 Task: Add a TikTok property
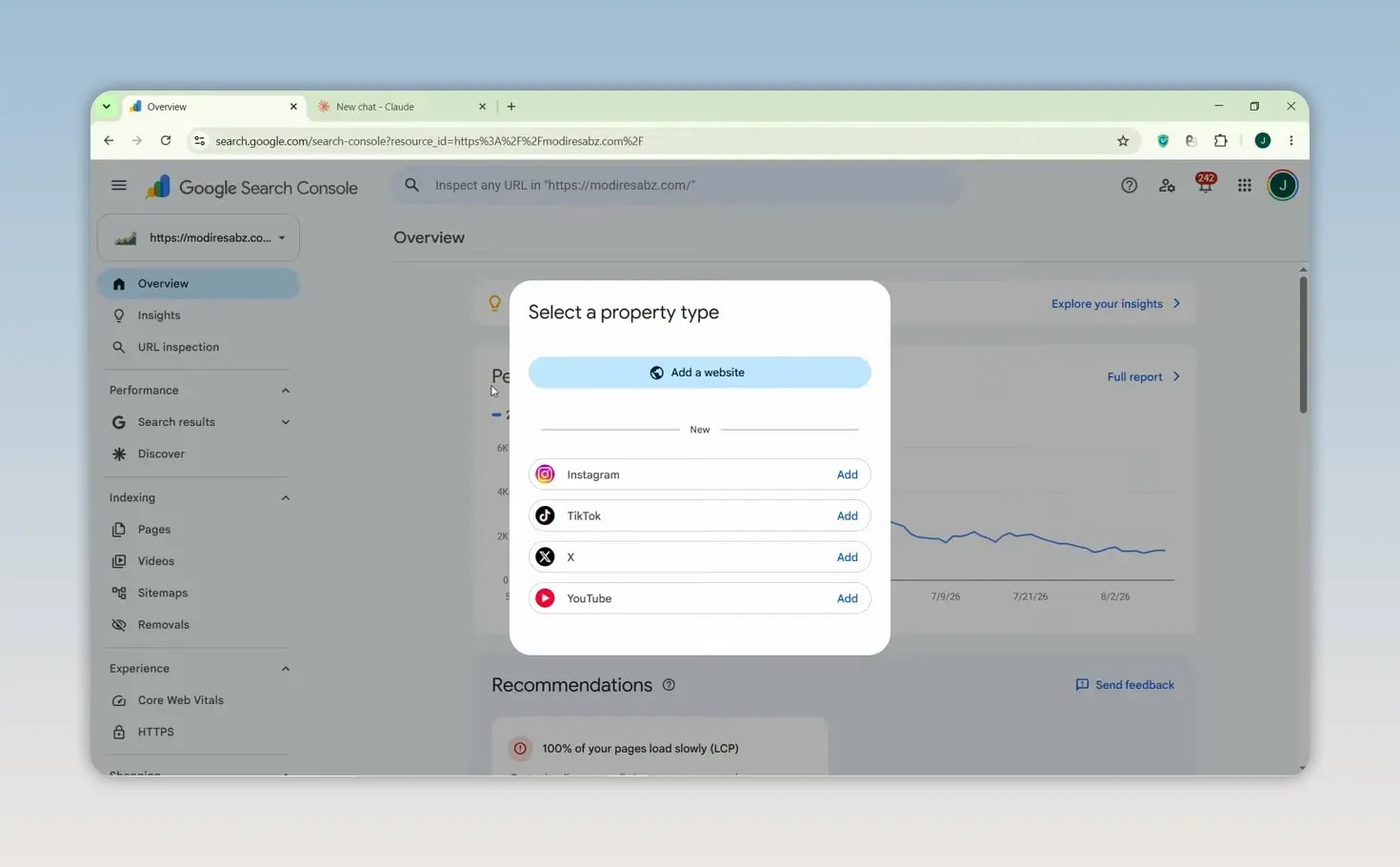(847, 515)
